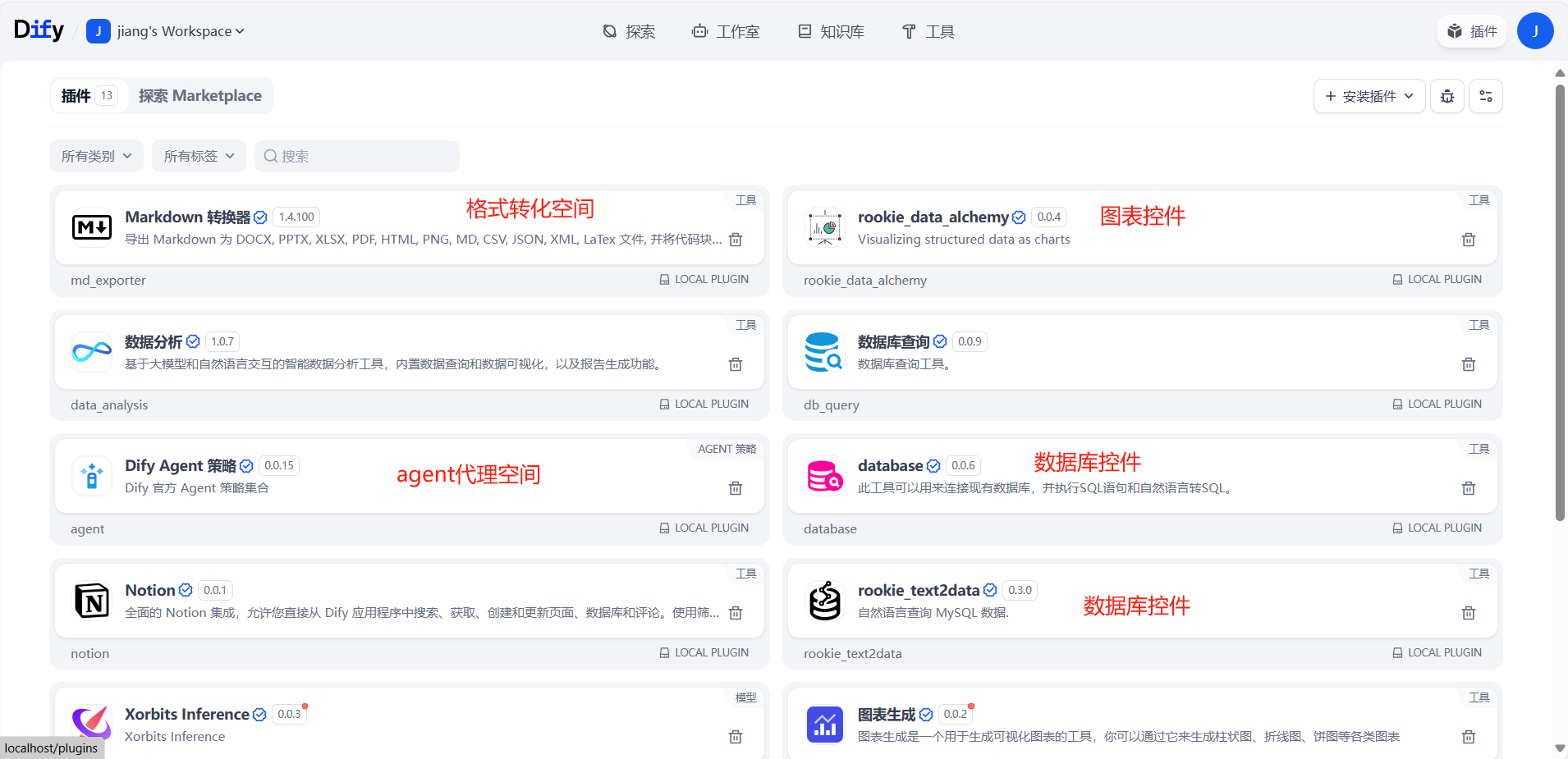This screenshot has width=1568, height=759.
Task: Click LOCAL PLUGIN label under notion
Action: click(x=704, y=652)
